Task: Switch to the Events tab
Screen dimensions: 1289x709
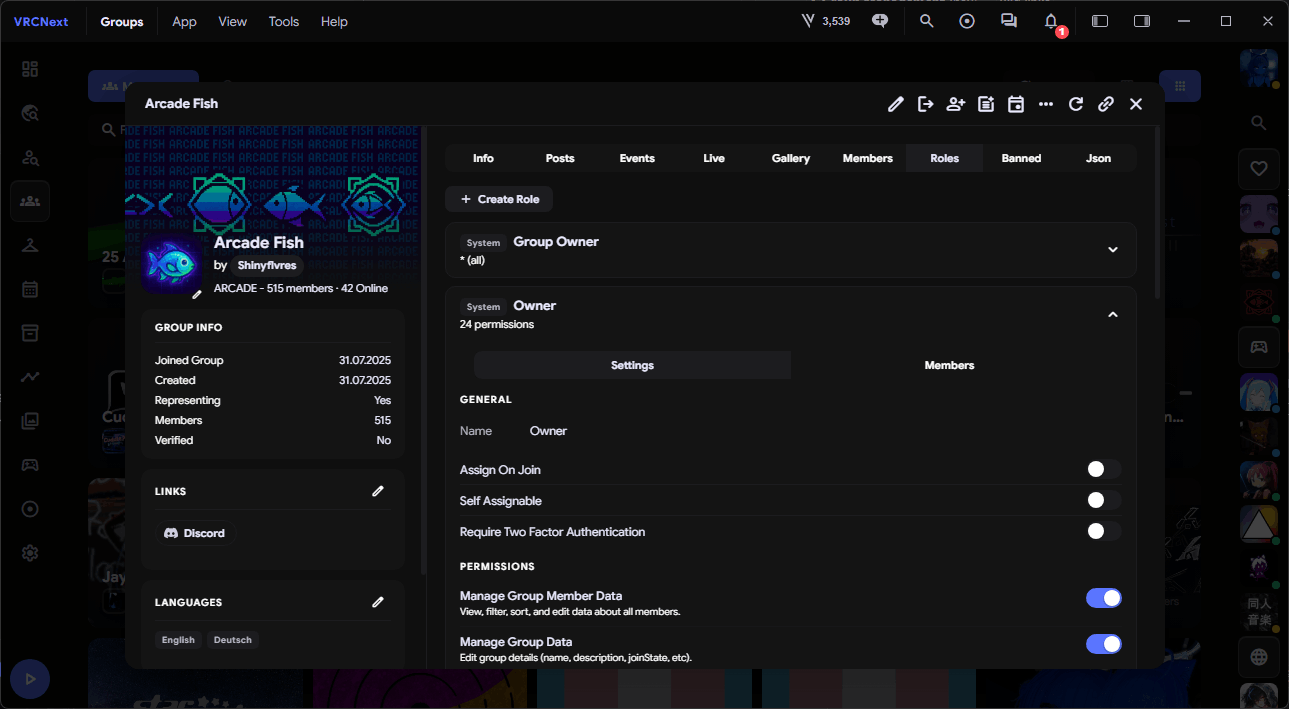Action: click(637, 158)
